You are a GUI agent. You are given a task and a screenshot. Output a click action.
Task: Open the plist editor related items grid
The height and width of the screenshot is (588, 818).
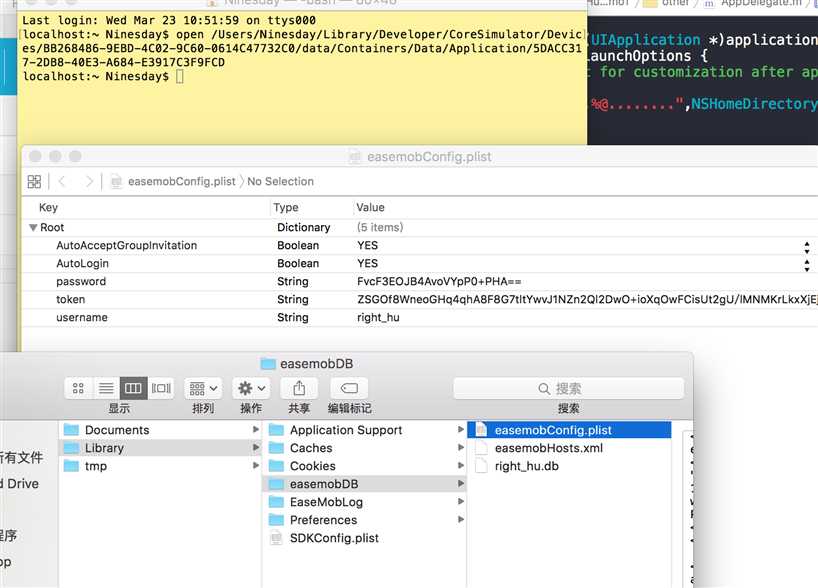click(x=34, y=182)
